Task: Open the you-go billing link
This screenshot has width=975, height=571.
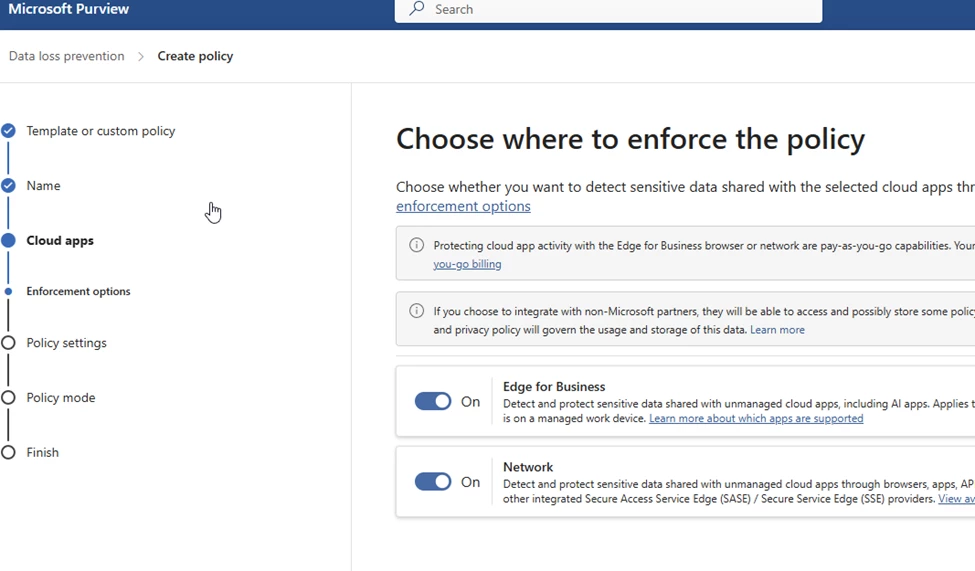Action: click(x=467, y=264)
